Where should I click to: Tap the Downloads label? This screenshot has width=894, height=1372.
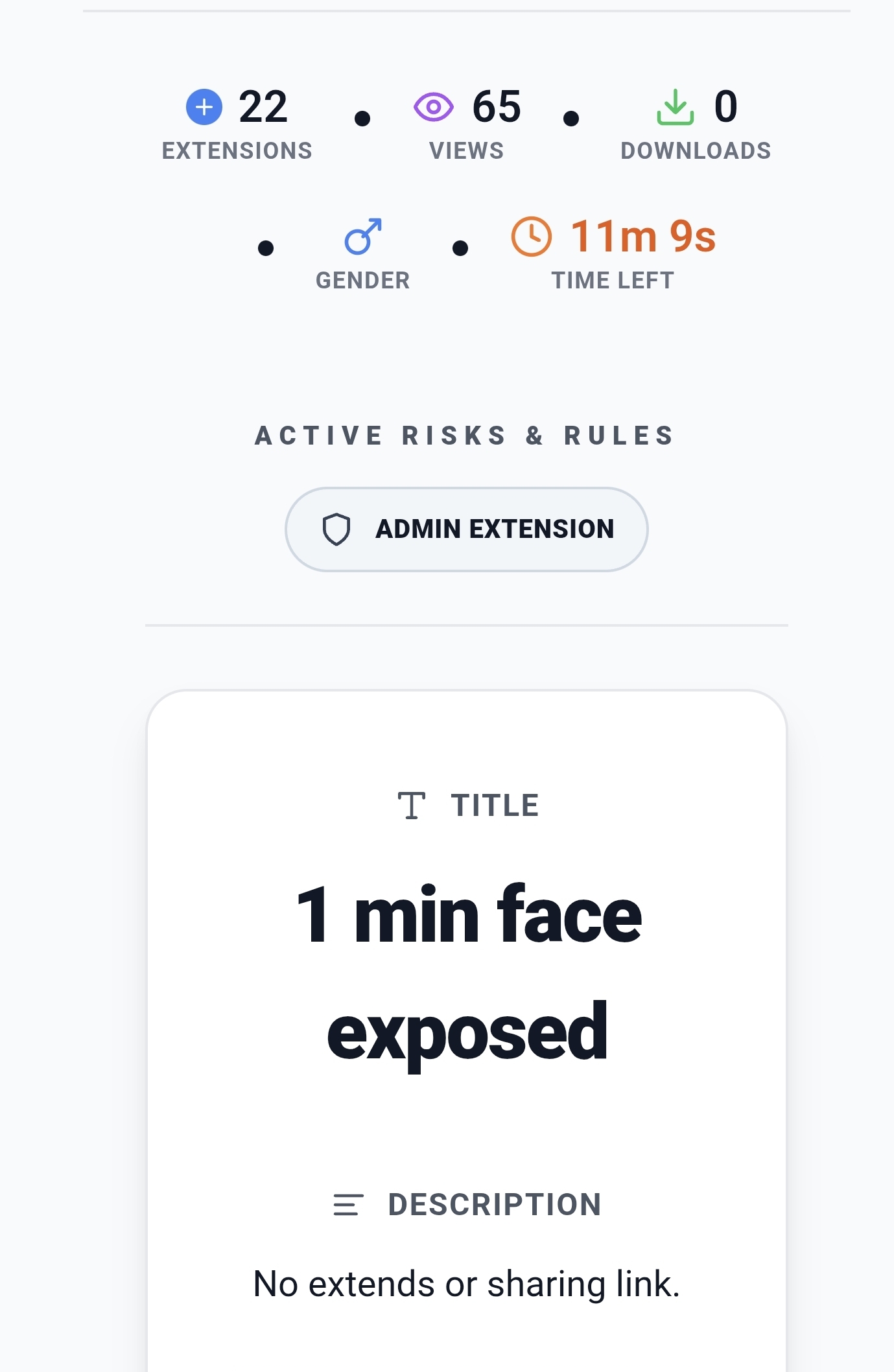[696, 151]
